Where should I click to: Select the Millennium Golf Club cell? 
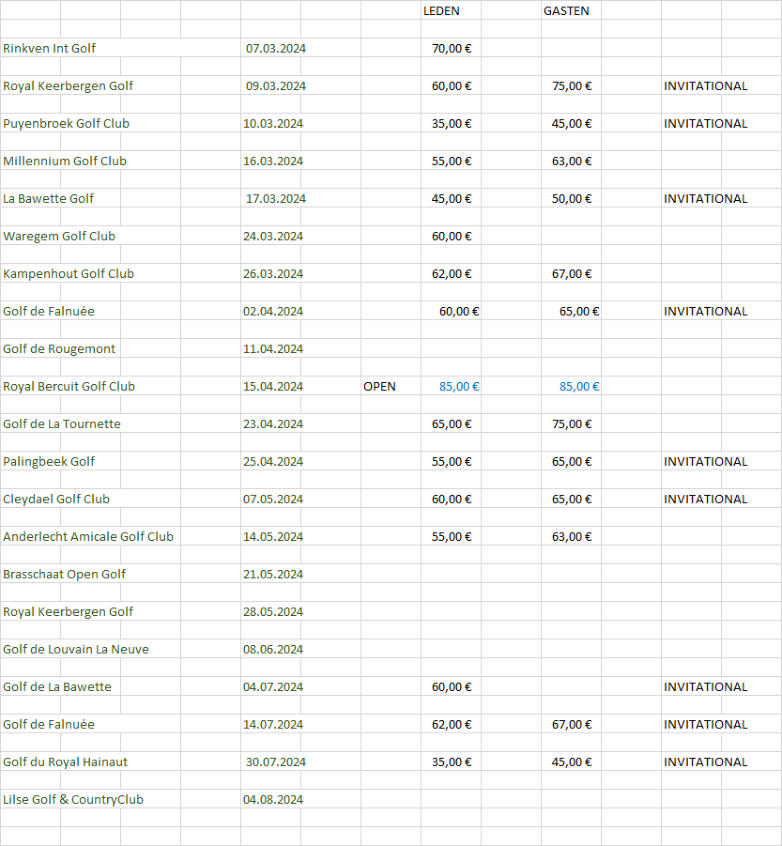(x=65, y=161)
